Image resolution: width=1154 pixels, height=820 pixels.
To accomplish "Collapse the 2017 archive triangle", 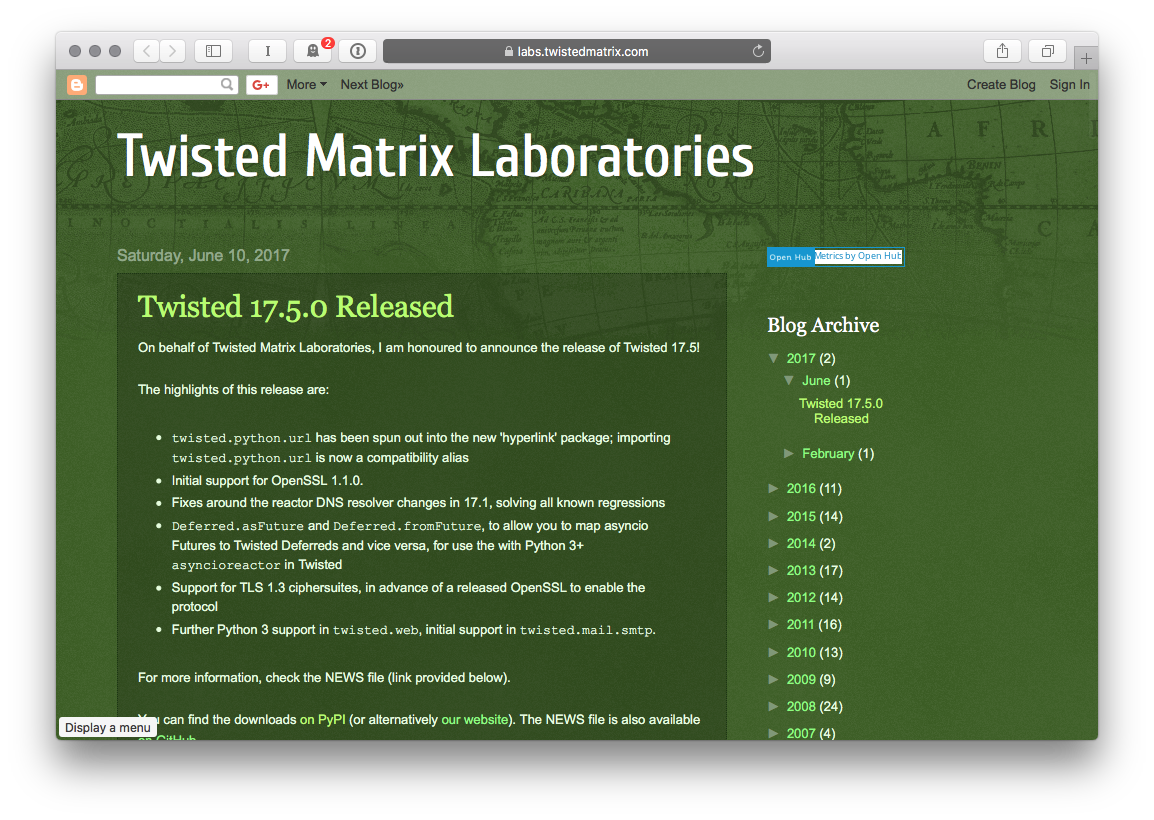I will click(774, 358).
